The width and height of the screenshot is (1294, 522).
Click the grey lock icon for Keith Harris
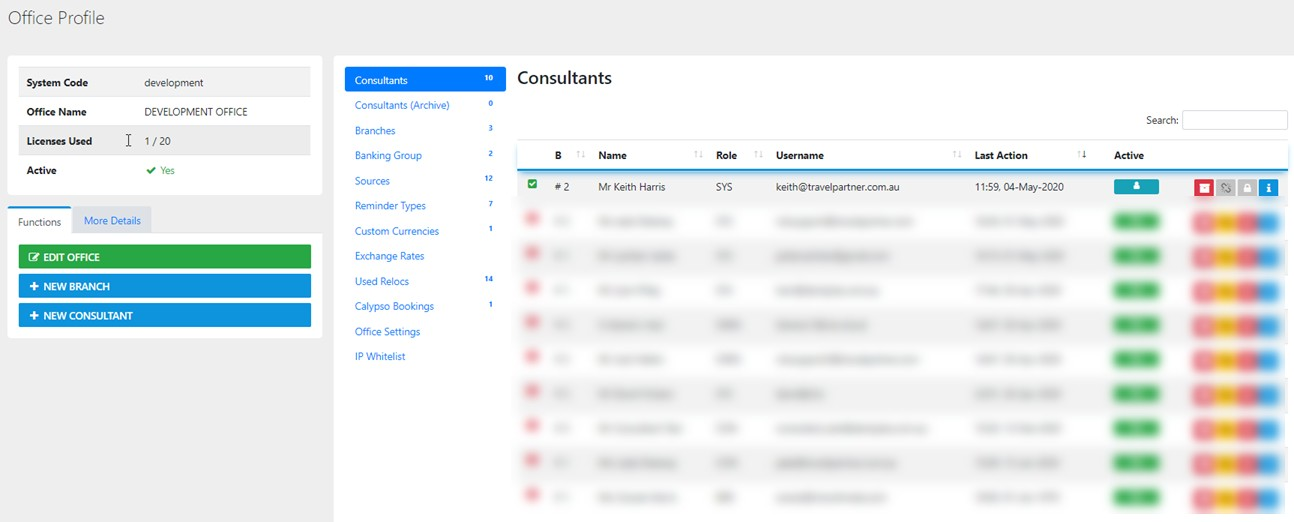1246,187
